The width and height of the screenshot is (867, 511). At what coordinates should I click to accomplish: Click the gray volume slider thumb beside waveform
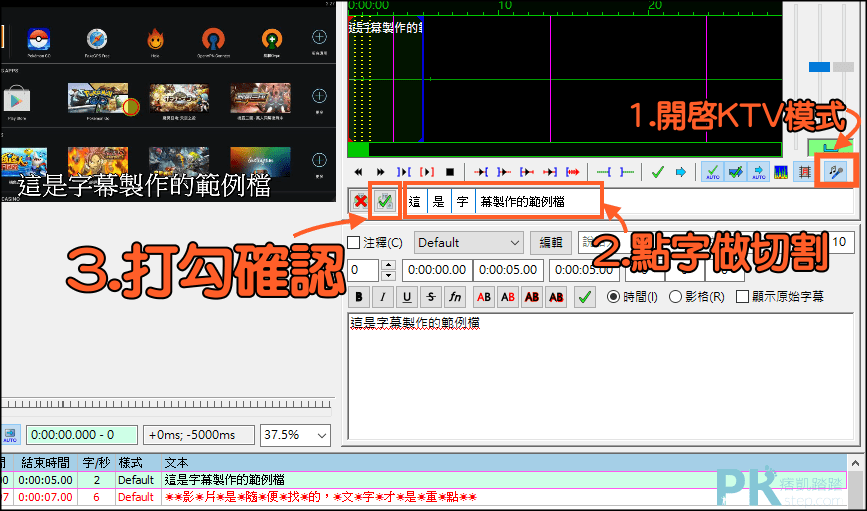tap(843, 67)
